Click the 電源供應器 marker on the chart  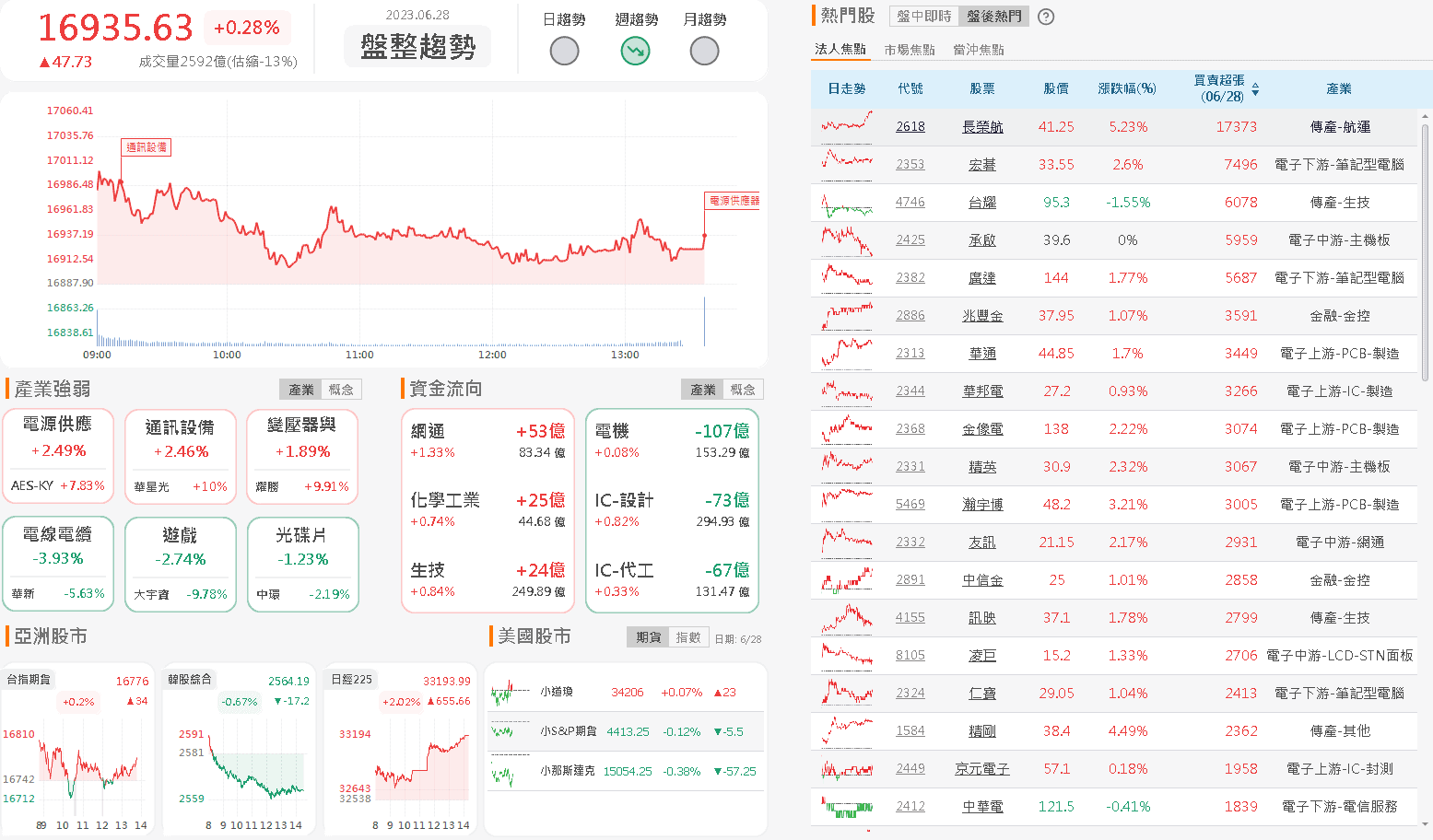(734, 201)
